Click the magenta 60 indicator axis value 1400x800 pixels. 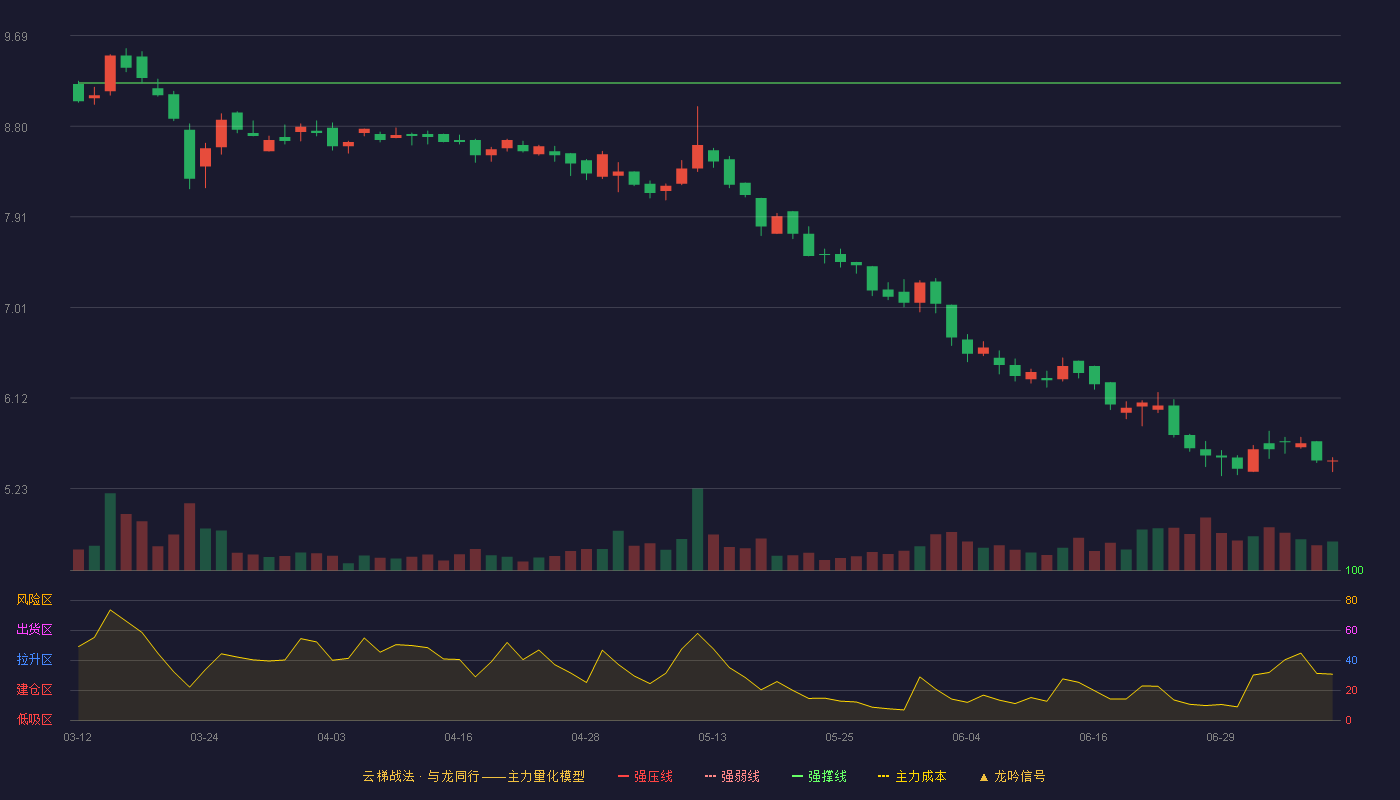point(1351,631)
